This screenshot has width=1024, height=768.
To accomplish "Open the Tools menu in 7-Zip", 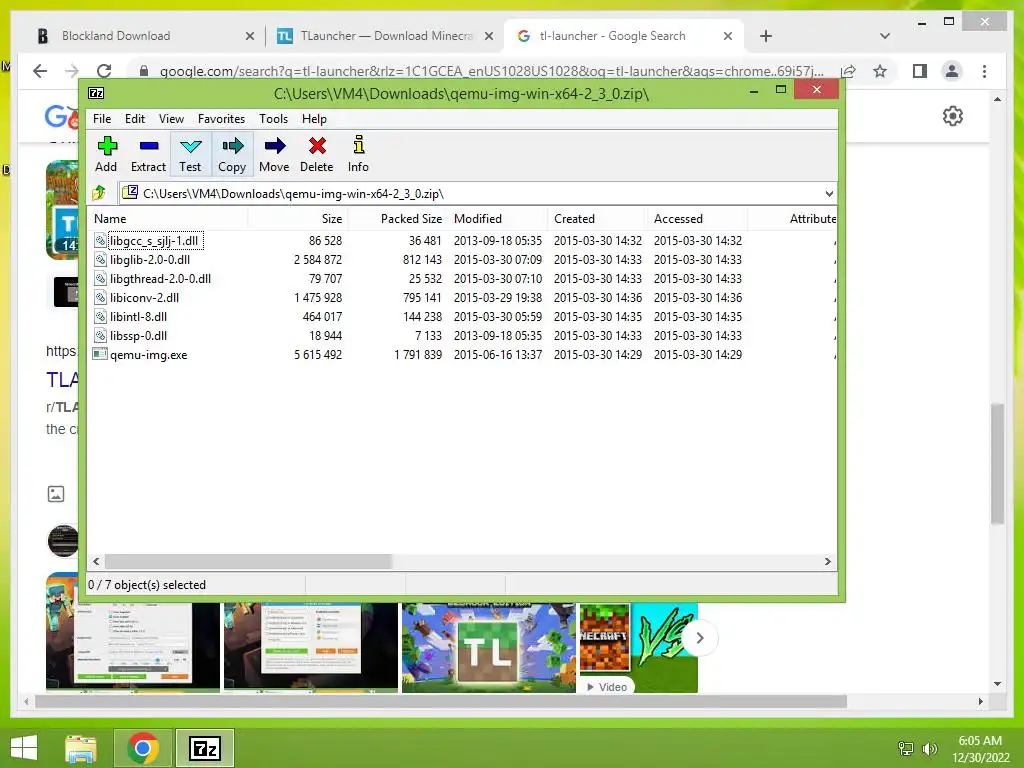I will (x=274, y=119).
